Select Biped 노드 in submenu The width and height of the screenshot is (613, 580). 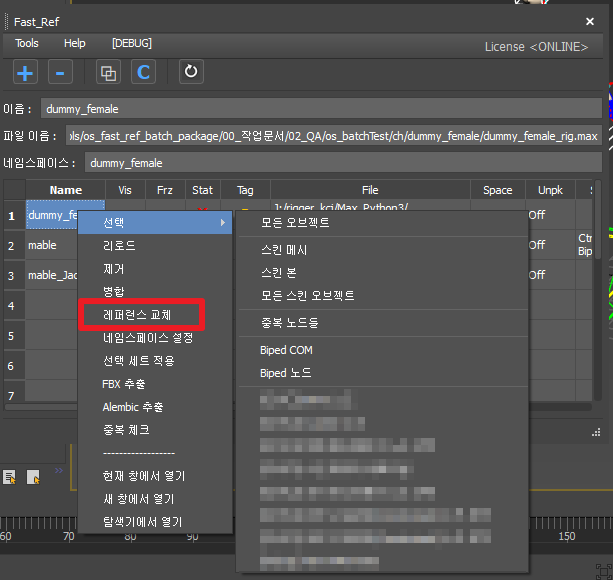(382, 373)
